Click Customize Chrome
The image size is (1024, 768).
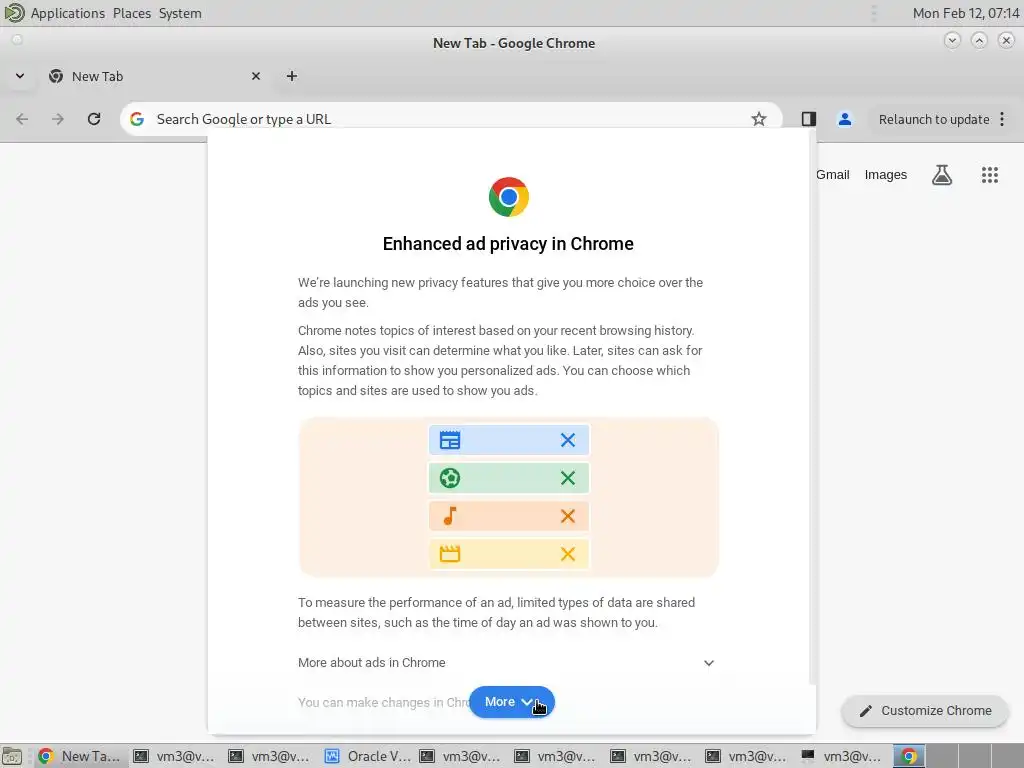925,711
